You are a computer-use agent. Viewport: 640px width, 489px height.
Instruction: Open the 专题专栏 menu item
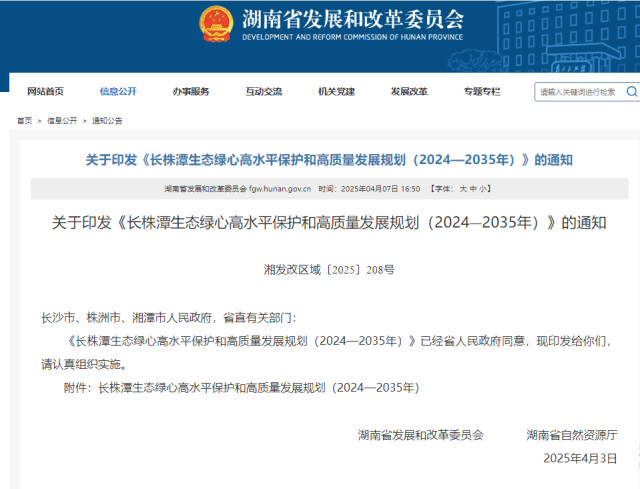pos(482,91)
